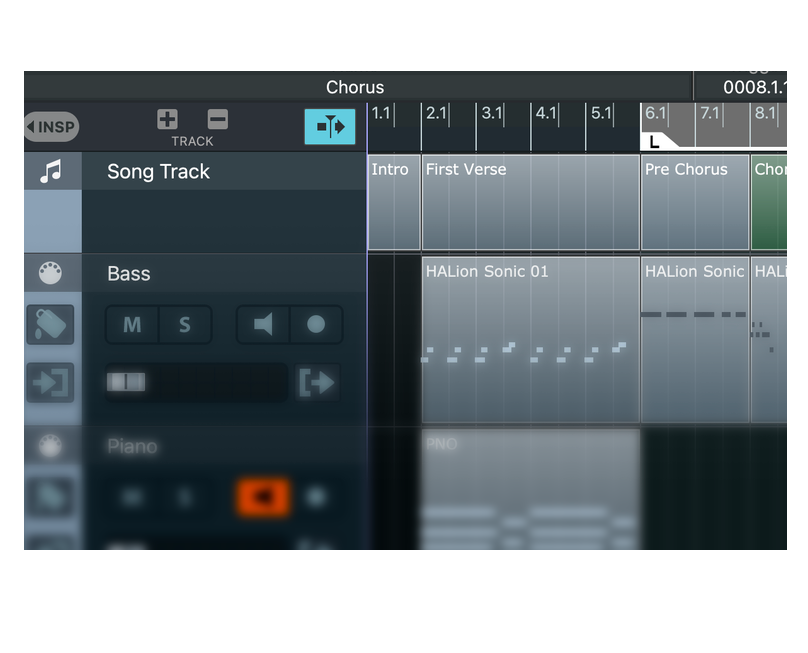Disable the orange monitor button on Piano
The height and width of the screenshot is (653, 808).
263,495
